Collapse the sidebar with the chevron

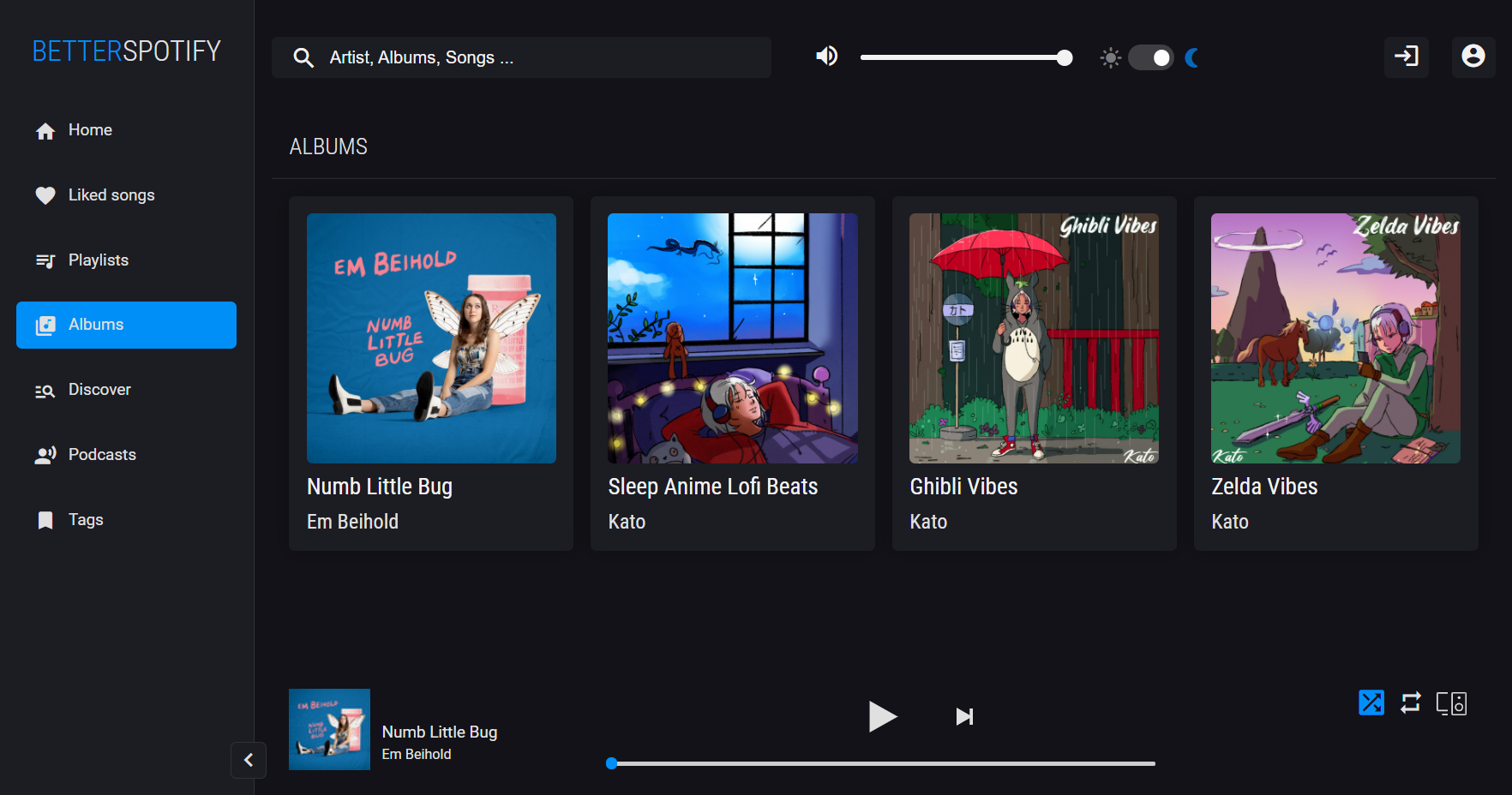[249, 760]
